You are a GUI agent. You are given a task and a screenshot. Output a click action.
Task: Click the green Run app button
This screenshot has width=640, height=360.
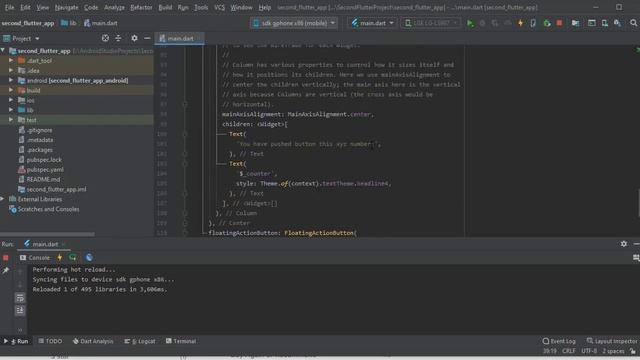click(470, 23)
